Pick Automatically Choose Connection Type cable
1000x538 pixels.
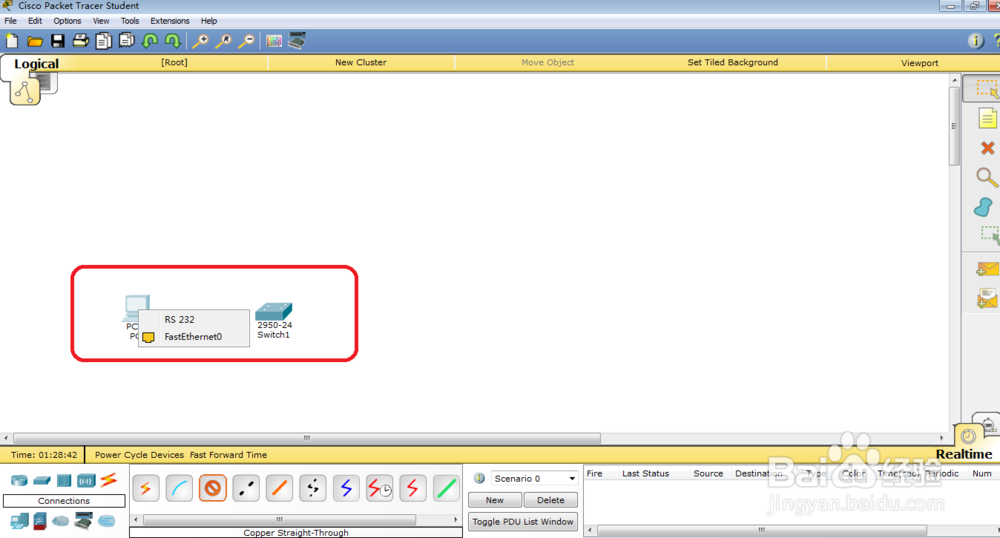tap(146, 489)
